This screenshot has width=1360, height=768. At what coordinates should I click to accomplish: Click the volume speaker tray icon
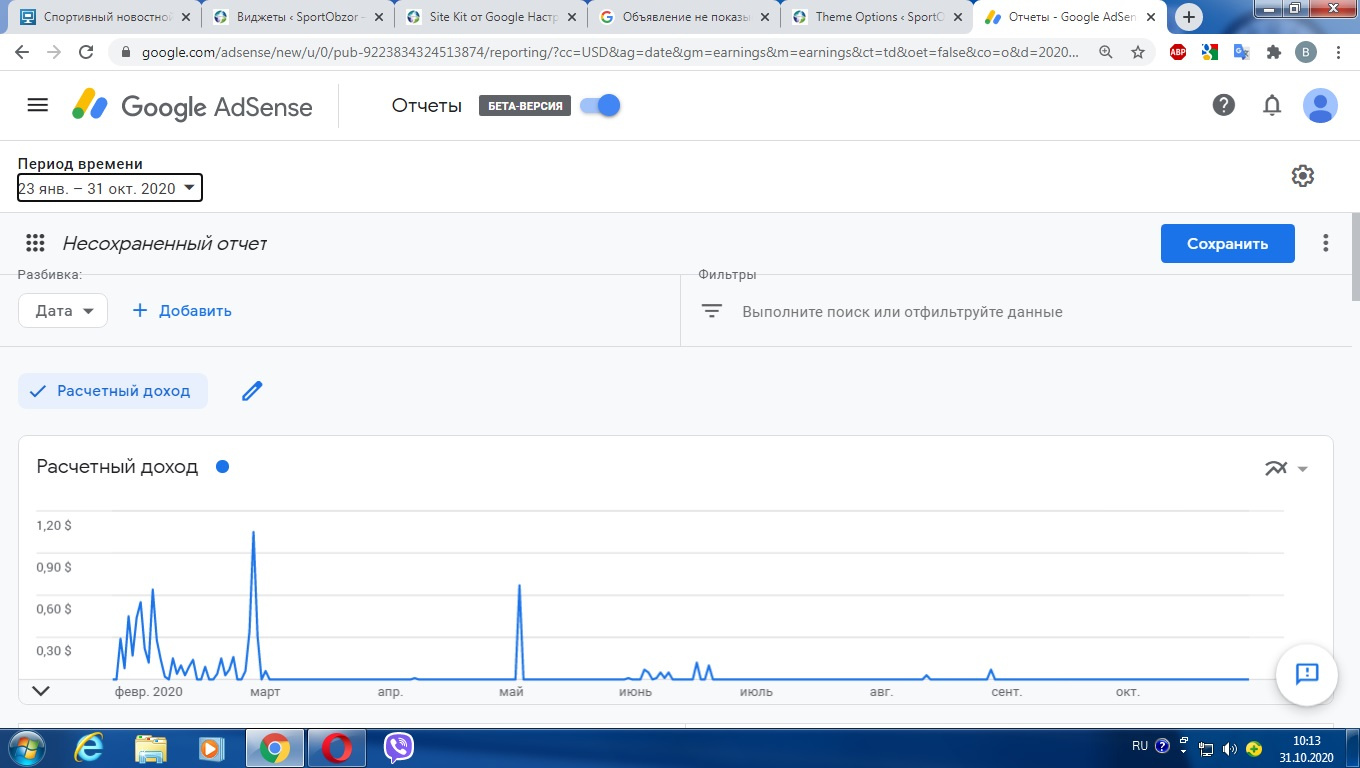pyautogui.click(x=1229, y=748)
